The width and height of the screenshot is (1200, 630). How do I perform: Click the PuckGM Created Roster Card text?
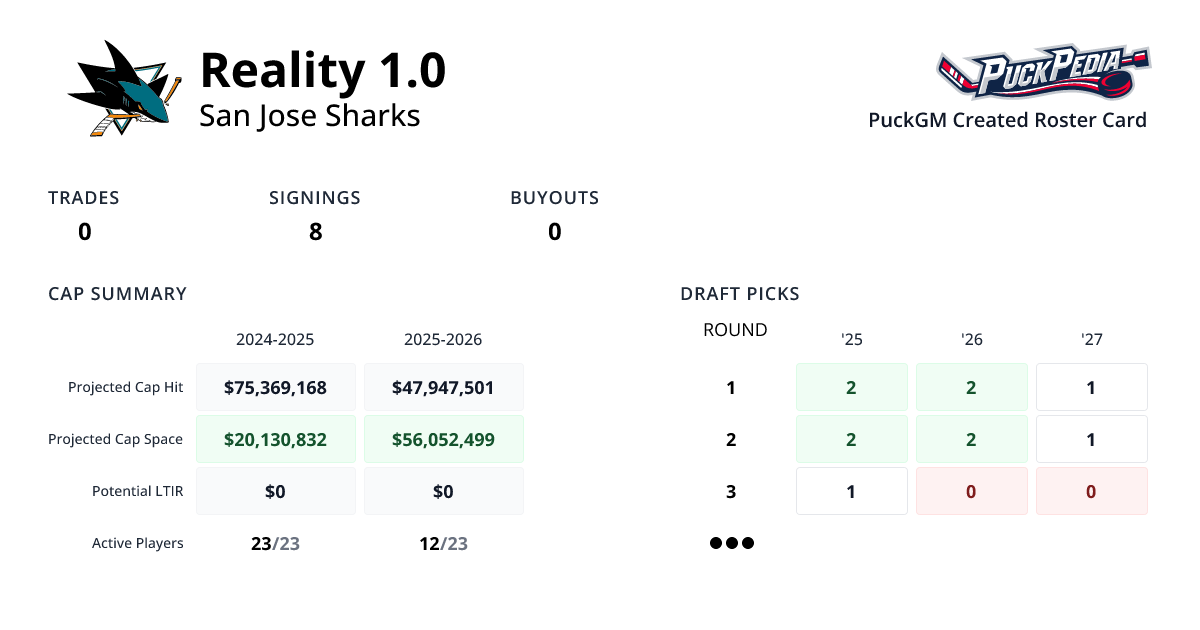1007,120
